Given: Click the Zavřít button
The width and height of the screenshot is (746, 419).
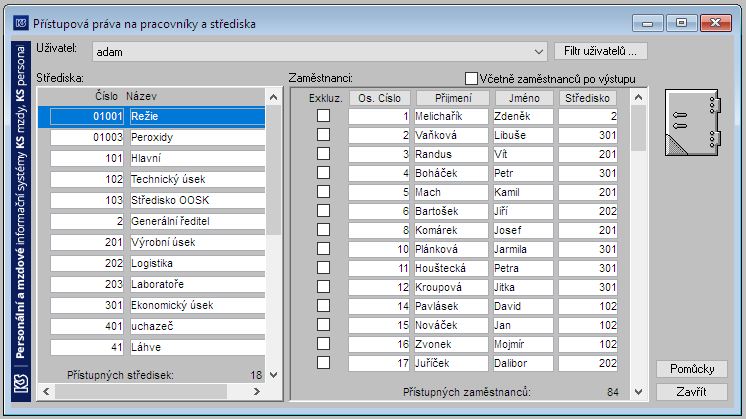Looking at the screenshot, I should (x=692, y=392).
